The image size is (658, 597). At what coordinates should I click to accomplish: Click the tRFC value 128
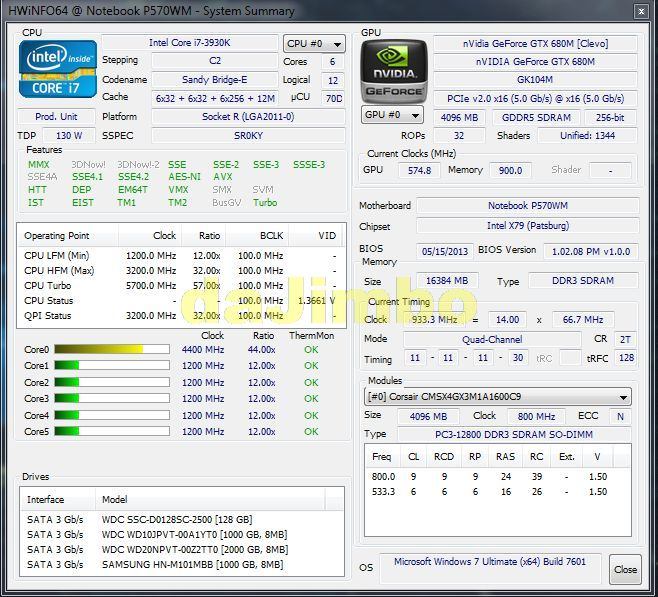click(626, 358)
